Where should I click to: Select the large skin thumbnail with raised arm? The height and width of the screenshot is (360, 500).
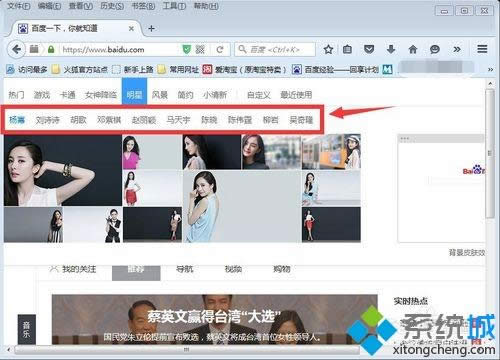pos(63,170)
